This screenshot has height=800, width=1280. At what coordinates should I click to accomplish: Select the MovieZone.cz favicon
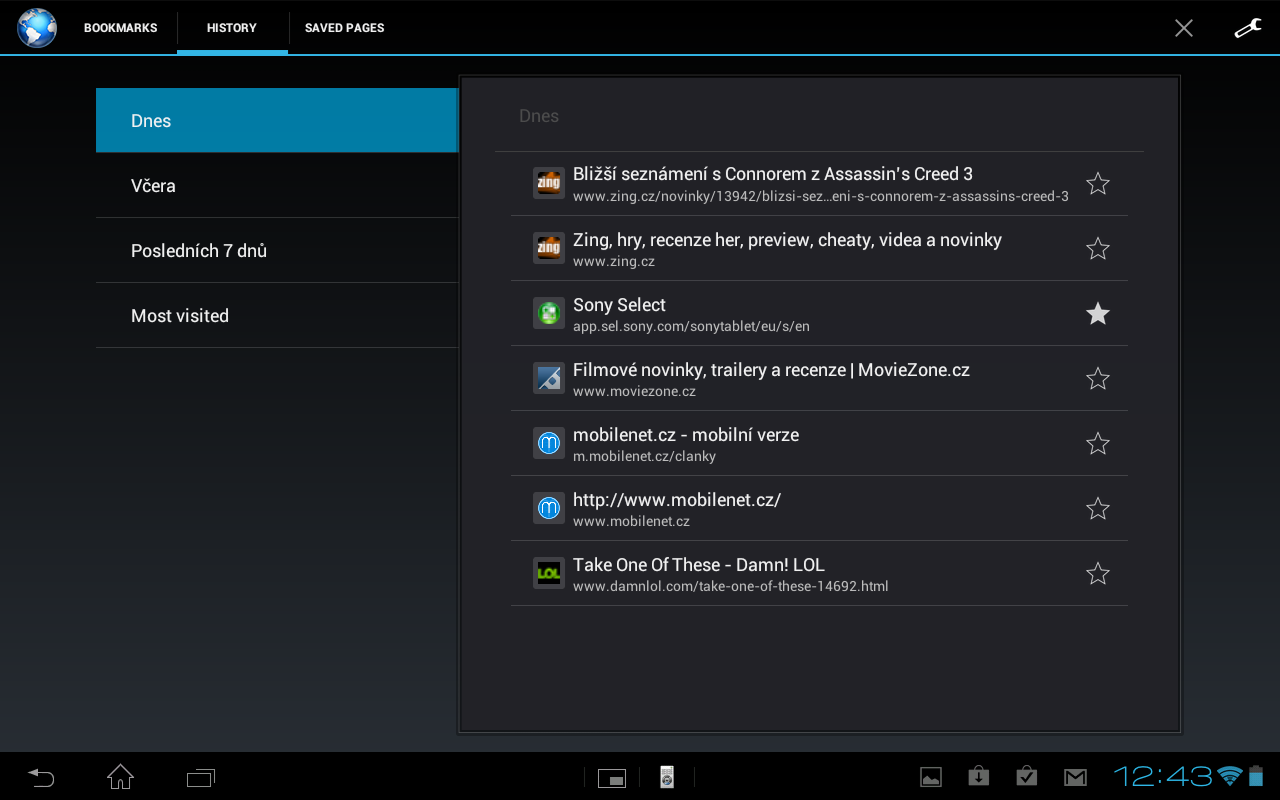(548, 378)
